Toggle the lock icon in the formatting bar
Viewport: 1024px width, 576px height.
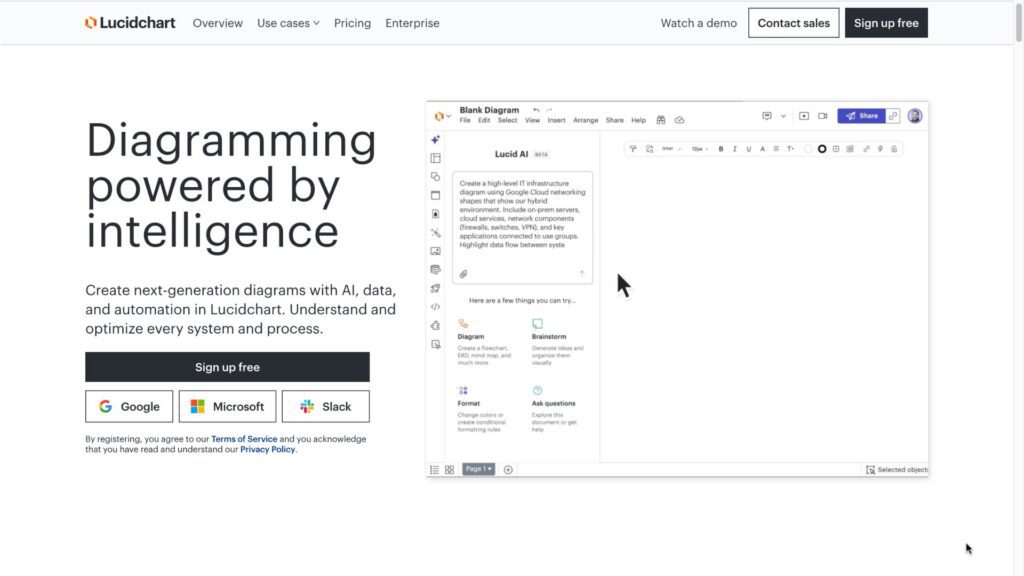coord(893,149)
